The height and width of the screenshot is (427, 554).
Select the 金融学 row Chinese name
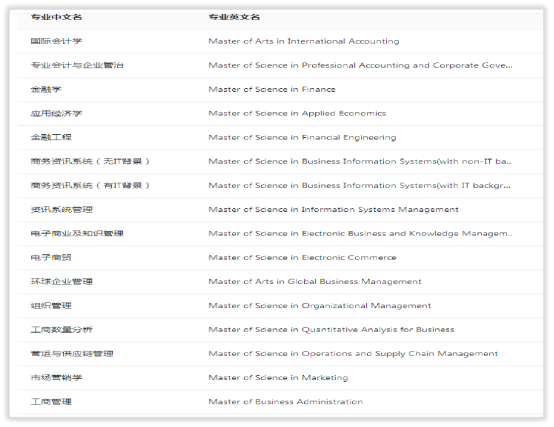pos(46,89)
